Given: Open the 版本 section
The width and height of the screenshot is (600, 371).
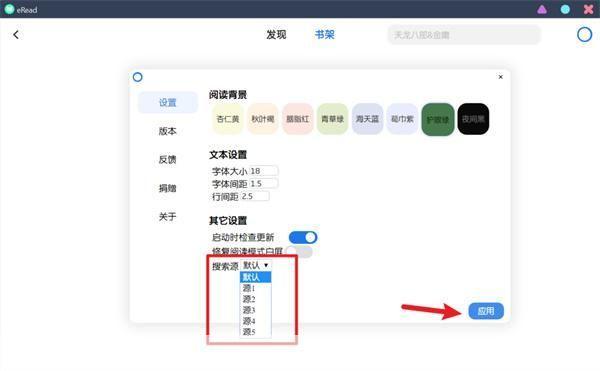Looking at the screenshot, I should pos(168,131).
